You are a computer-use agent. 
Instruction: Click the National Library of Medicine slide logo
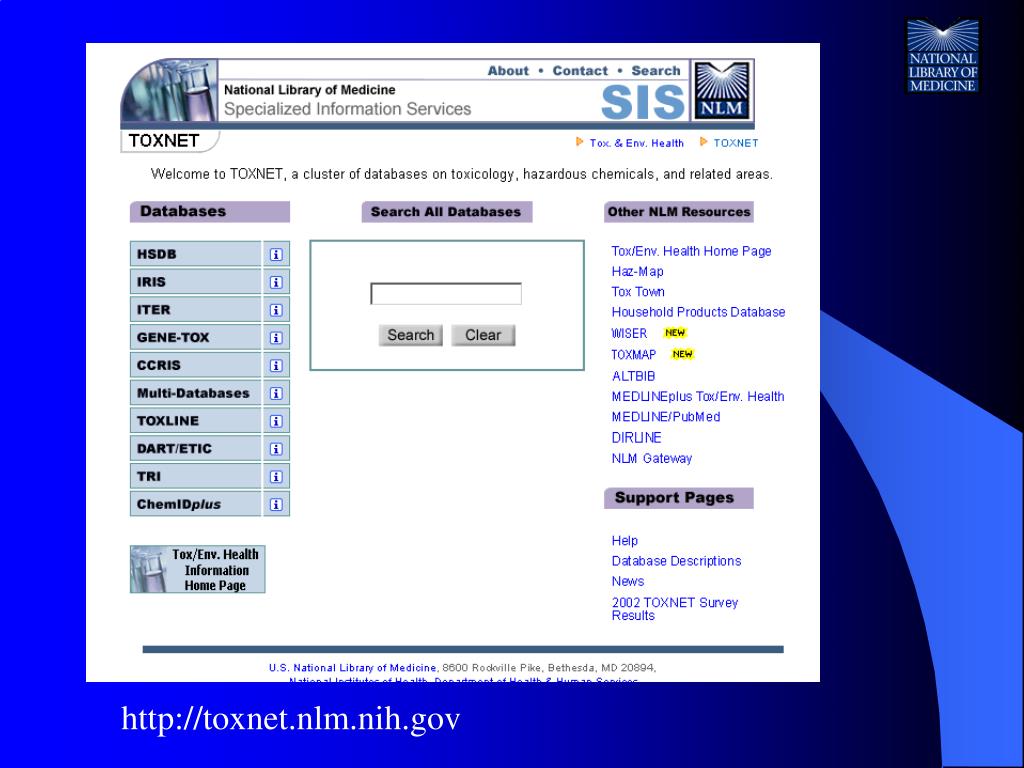[x=942, y=56]
